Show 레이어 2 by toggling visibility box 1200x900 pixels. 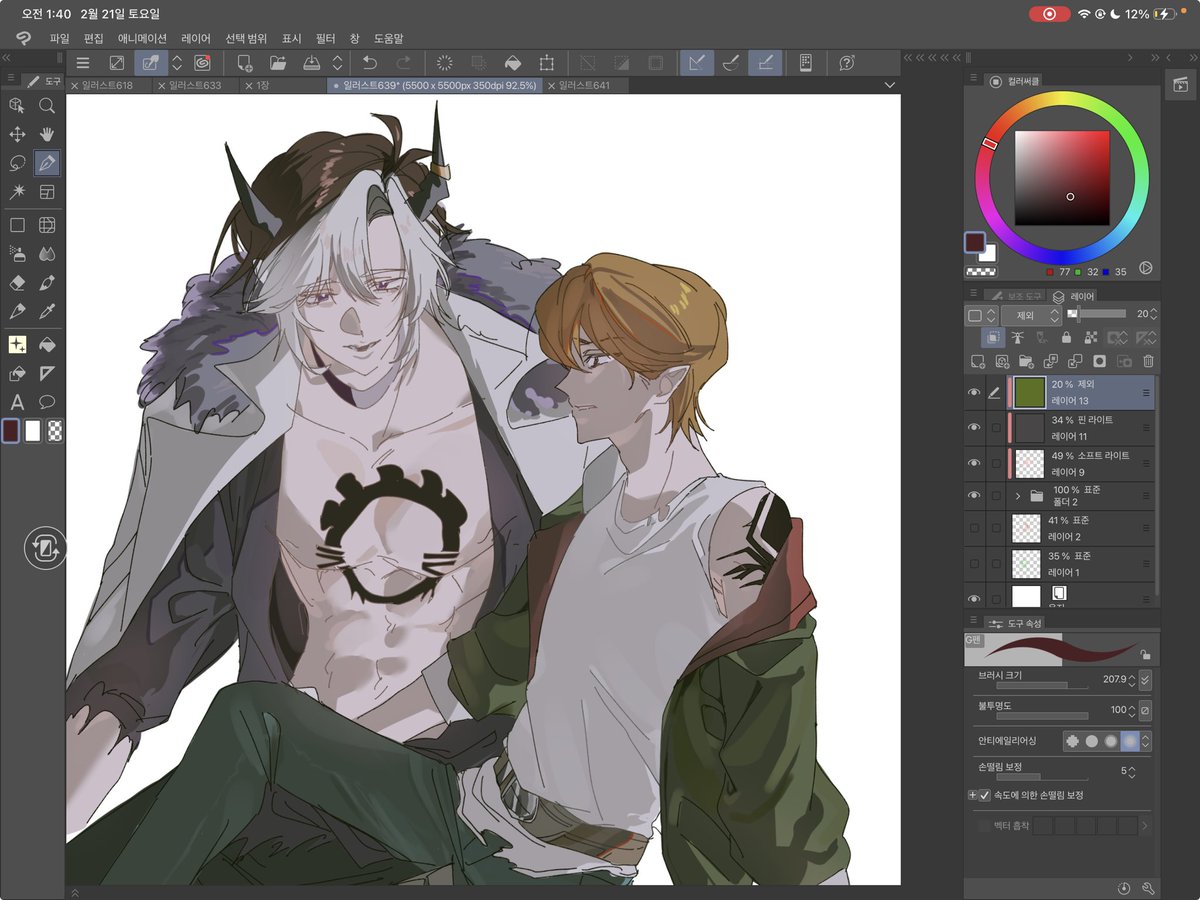(x=974, y=528)
